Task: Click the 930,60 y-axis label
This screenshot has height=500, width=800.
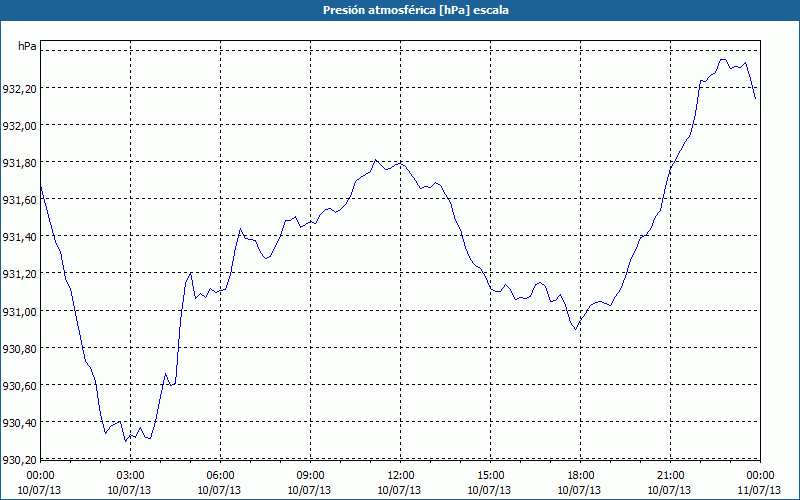Action: pos(19,386)
